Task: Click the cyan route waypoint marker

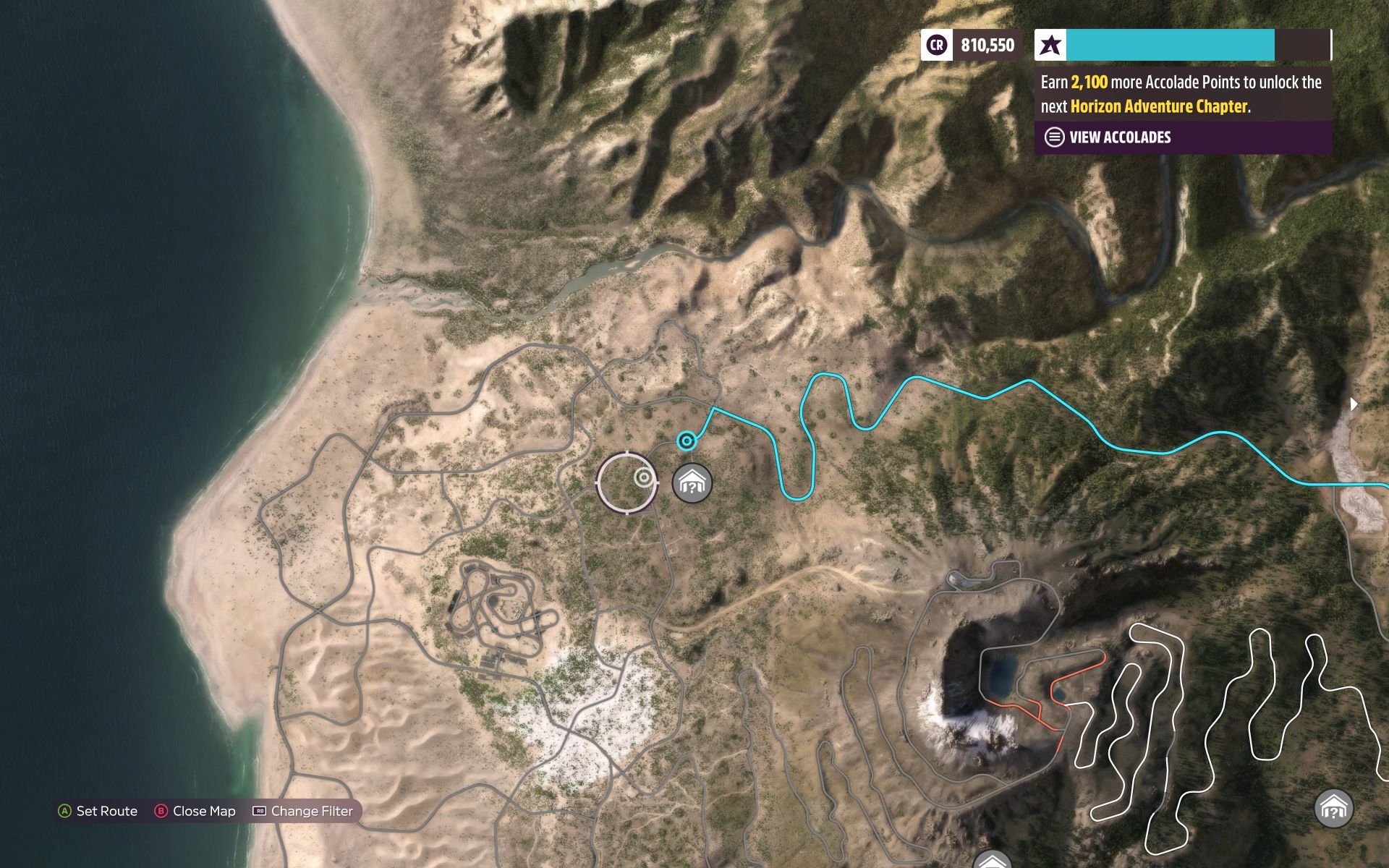Action: click(x=687, y=441)
